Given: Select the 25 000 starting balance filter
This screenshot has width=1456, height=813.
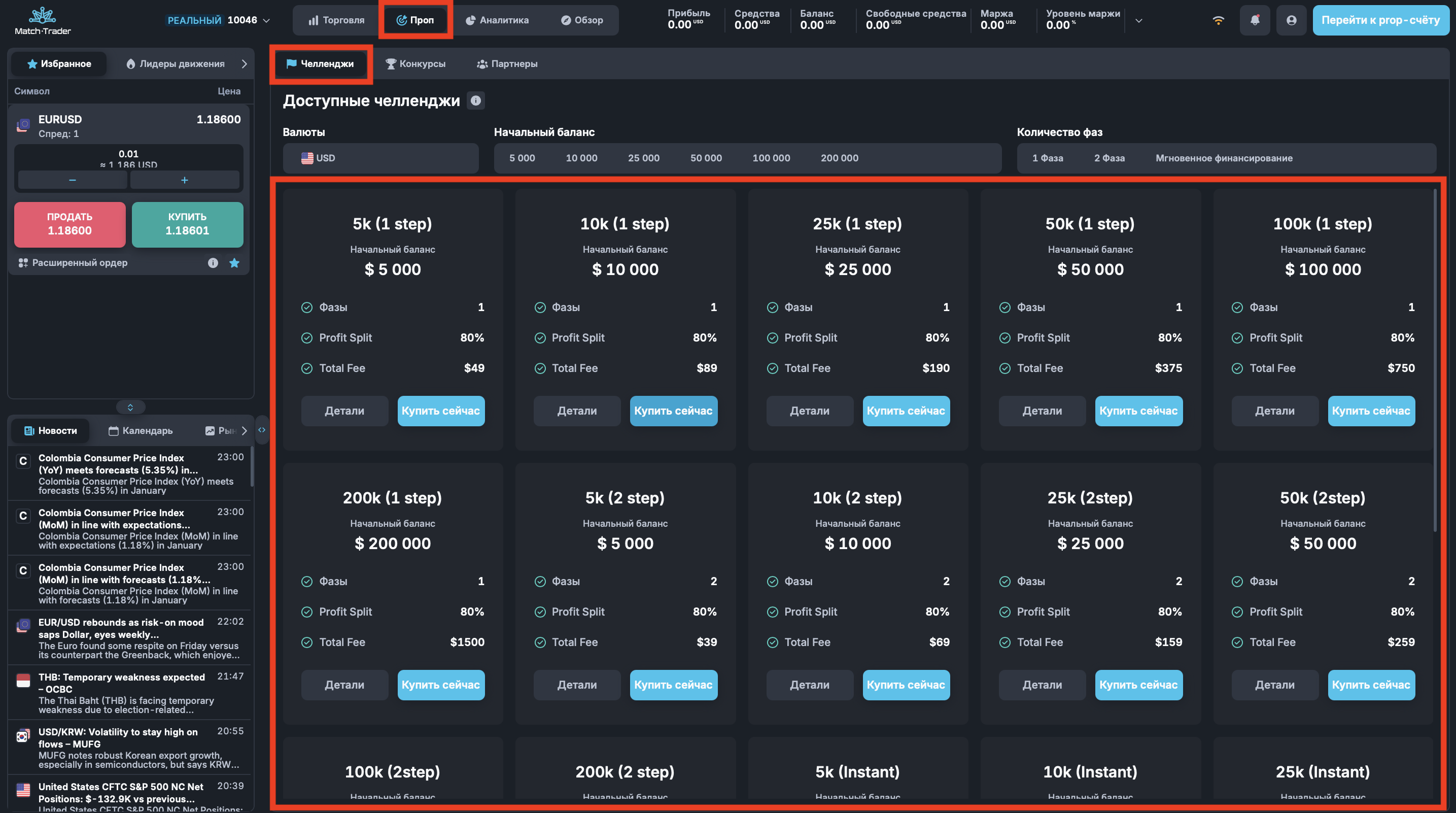Looking at the screenshot, I should (643, 158).
